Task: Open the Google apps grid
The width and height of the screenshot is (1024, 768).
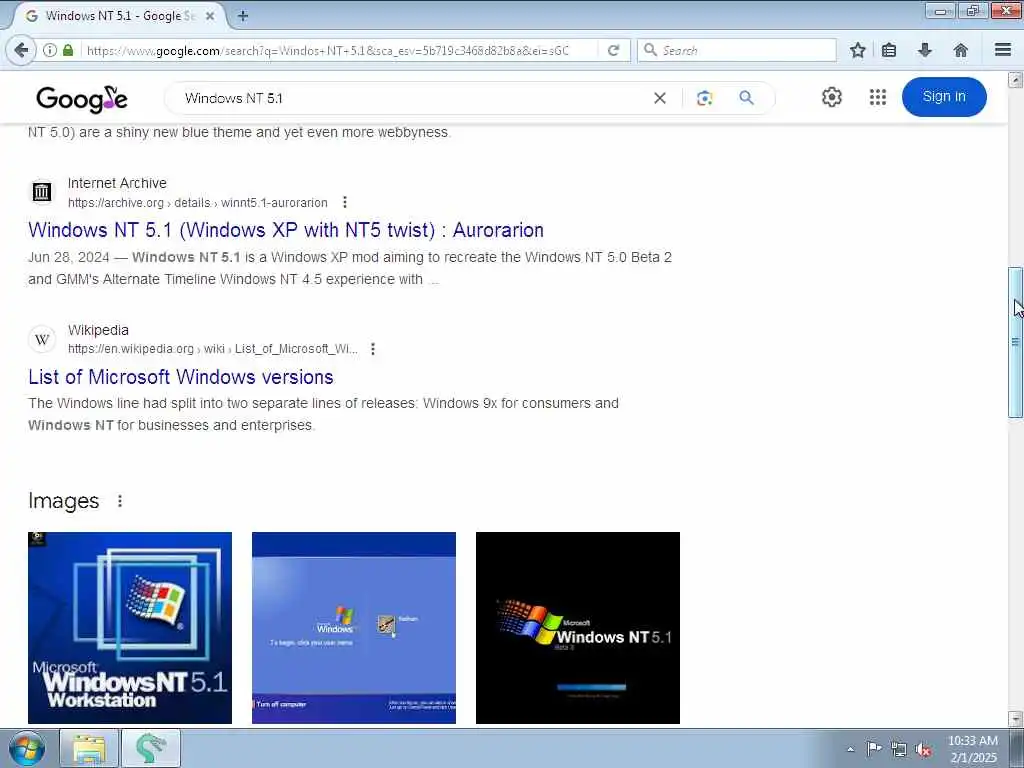Action: [x=878, y=97]
